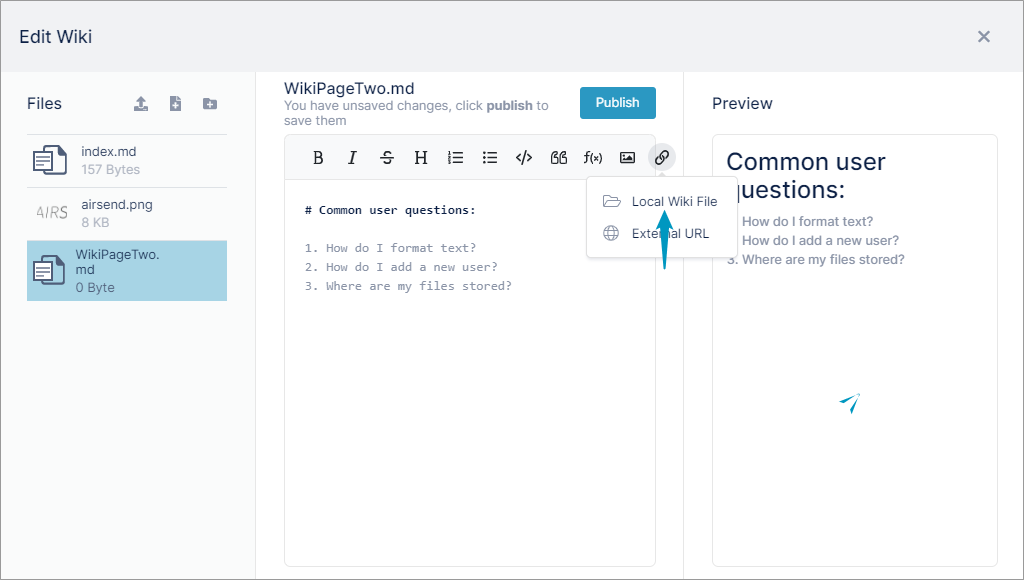This screenshot has width=1024, height=580.
Task: Click editor line 'How do I add a new user?'
Action: [411, 267]
